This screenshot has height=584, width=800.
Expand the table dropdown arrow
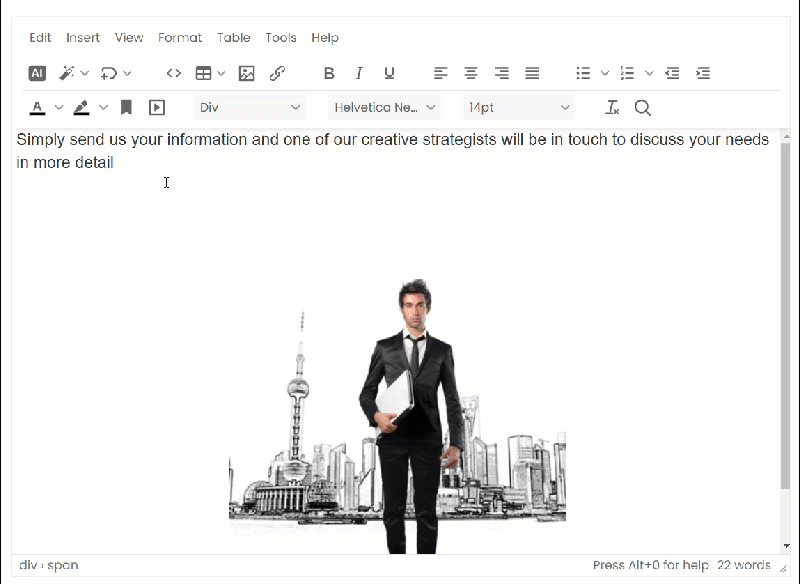221,73
